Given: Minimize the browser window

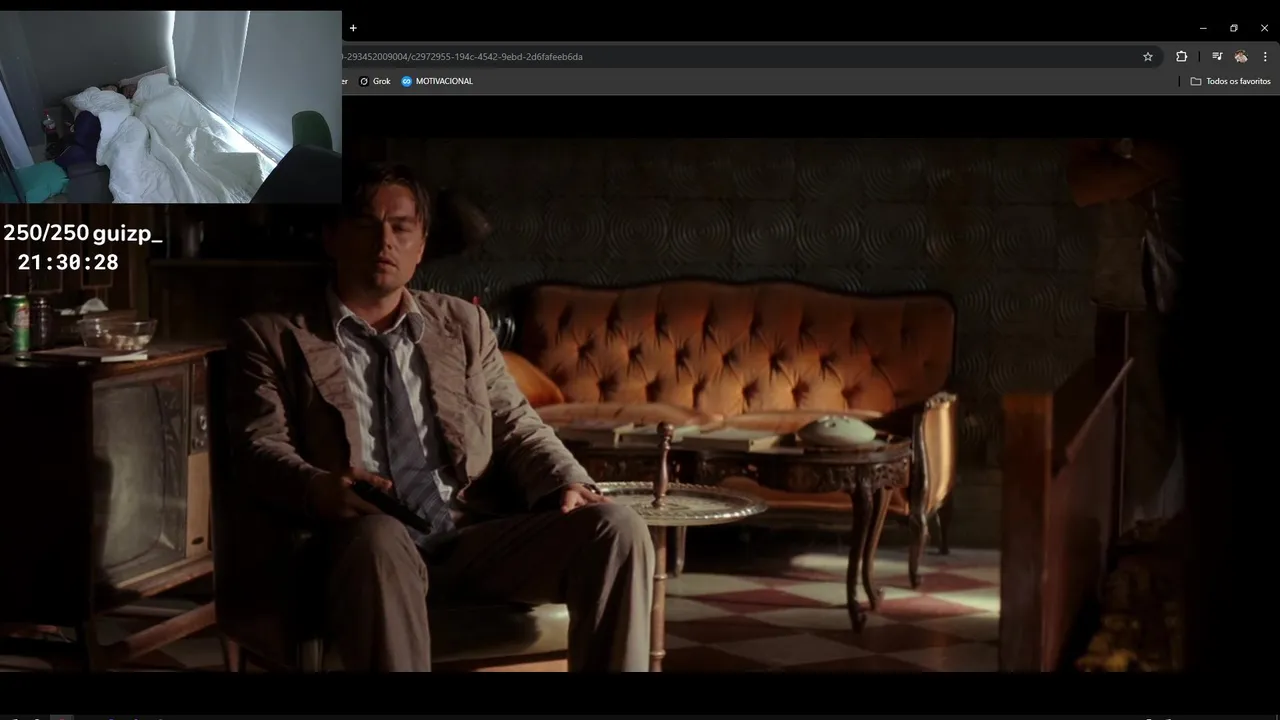Looking at the screenshot, I should tap(1203, 28).
